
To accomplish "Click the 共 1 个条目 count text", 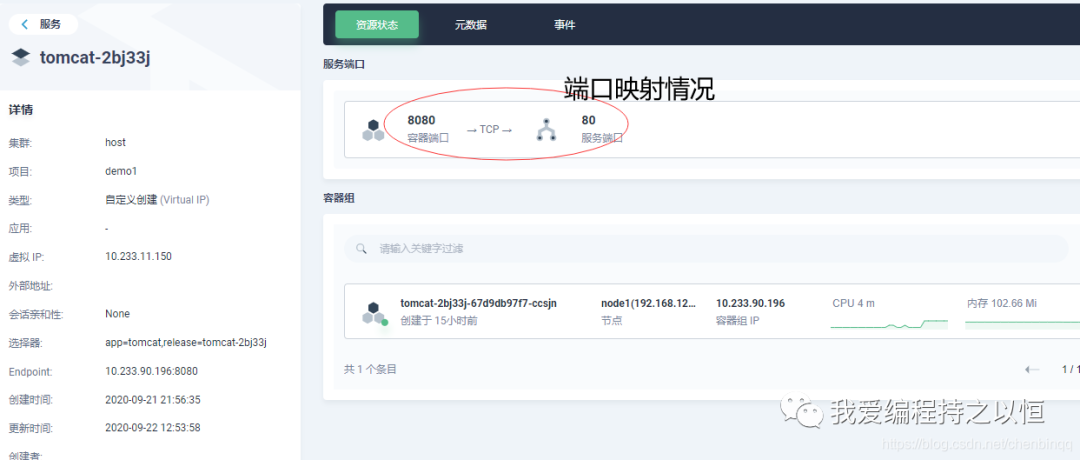I will tap(371, 369).
